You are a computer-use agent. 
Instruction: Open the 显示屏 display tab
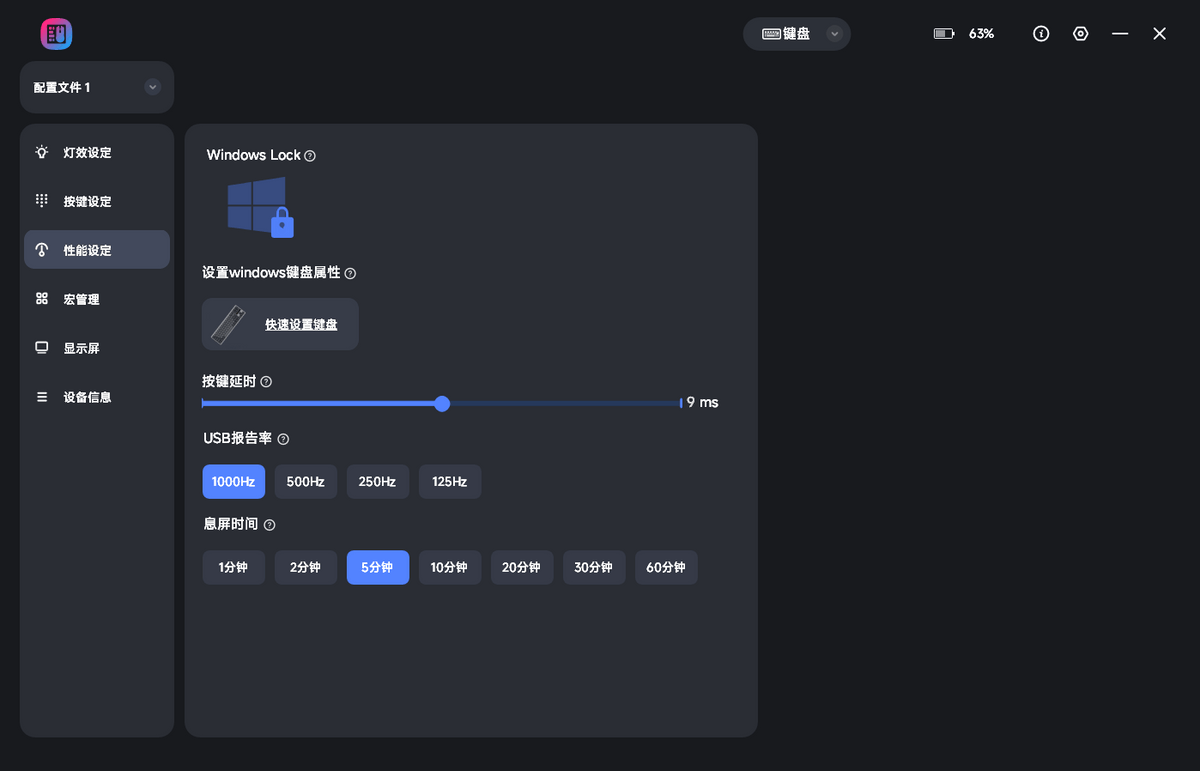click(97, 348)
